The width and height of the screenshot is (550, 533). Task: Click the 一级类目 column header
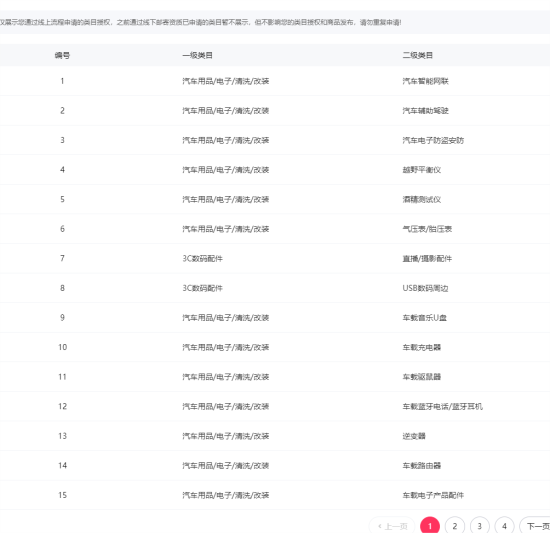pos(197,55)
